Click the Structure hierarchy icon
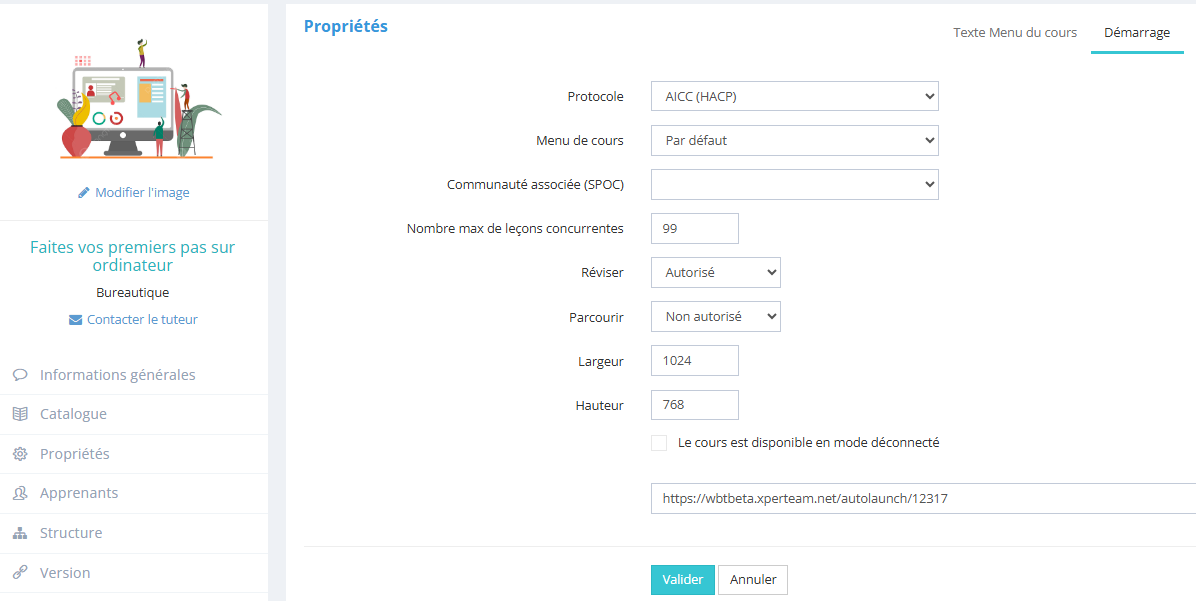 coord(20,533)
